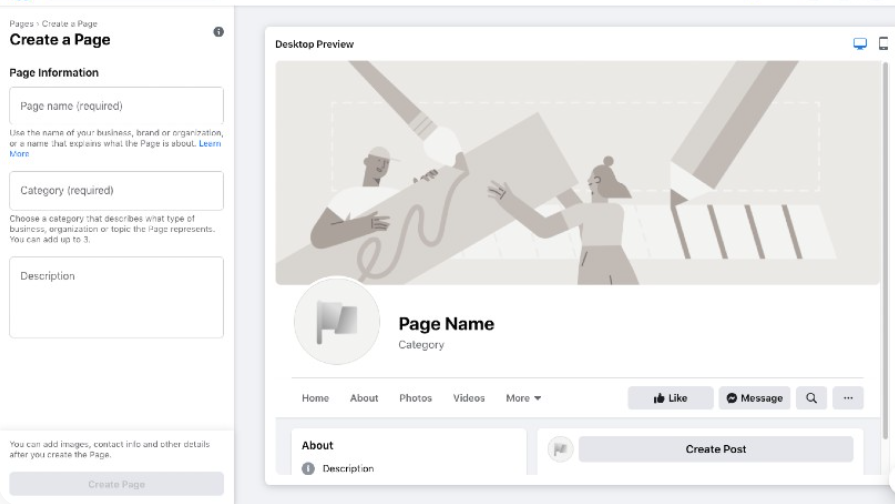The width and height of the screenshot is (895, 504).
Task: Expand the More dropdown in page navigation
Action: pyautogui.click(x=523, y=398)
